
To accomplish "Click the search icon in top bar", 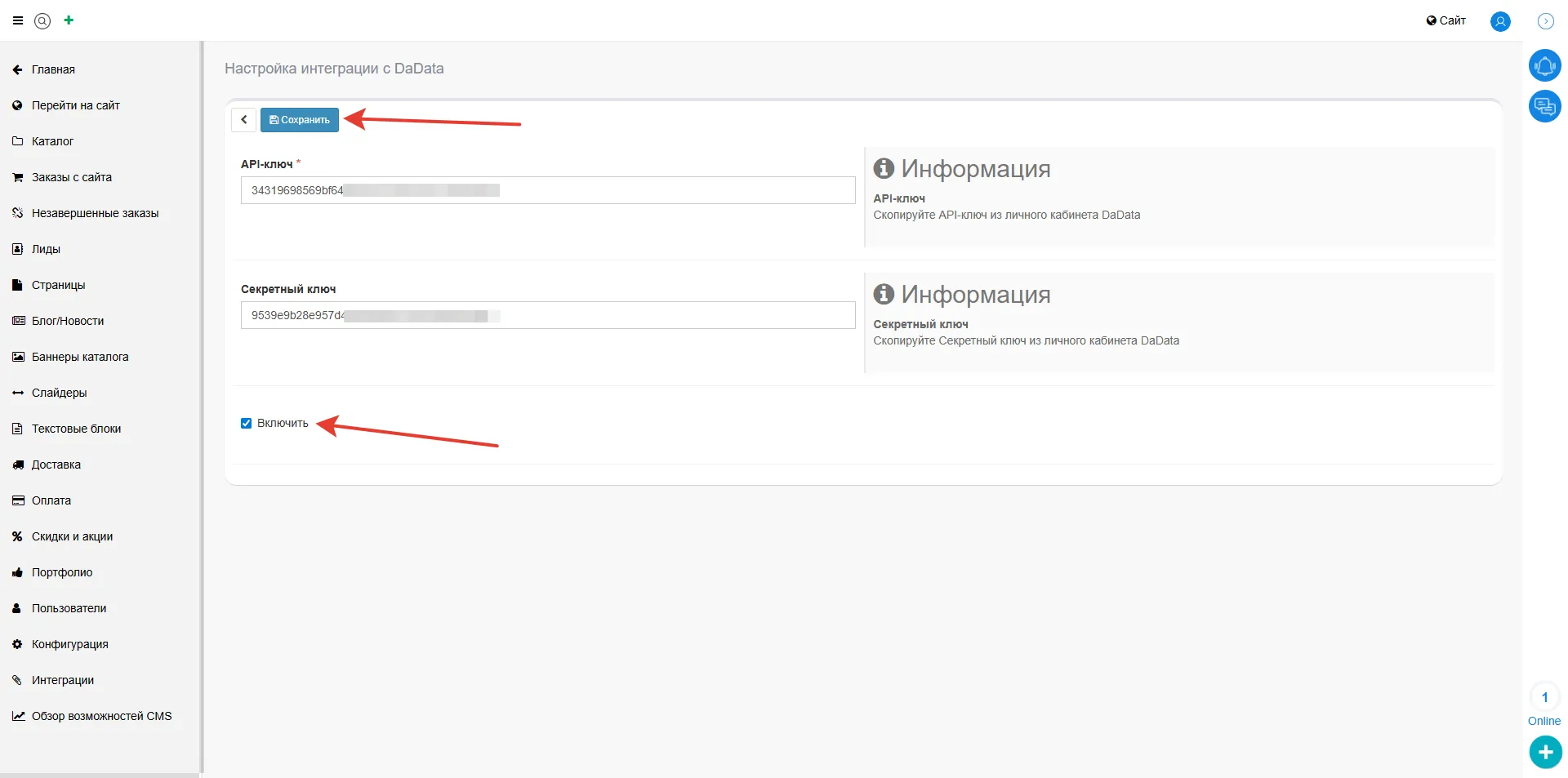I will pos(42,21).
